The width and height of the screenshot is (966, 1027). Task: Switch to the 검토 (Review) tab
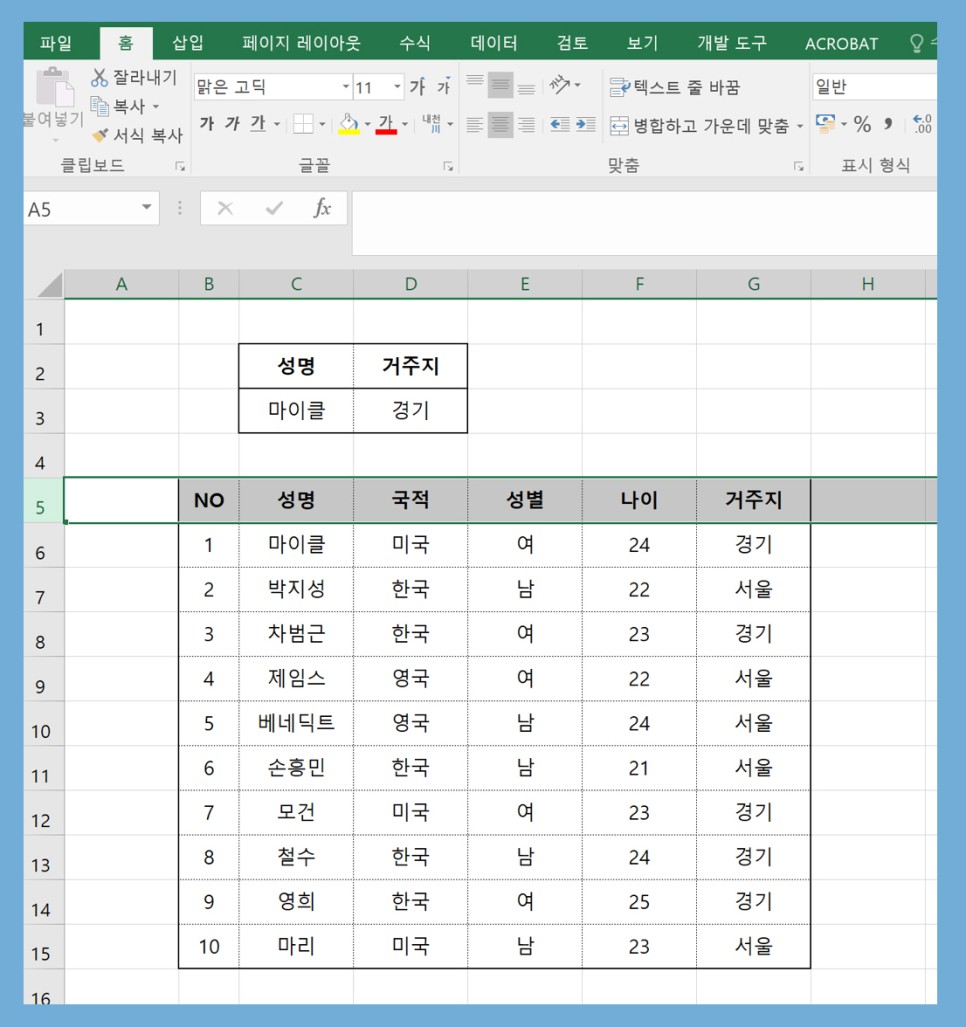[572, 43]
